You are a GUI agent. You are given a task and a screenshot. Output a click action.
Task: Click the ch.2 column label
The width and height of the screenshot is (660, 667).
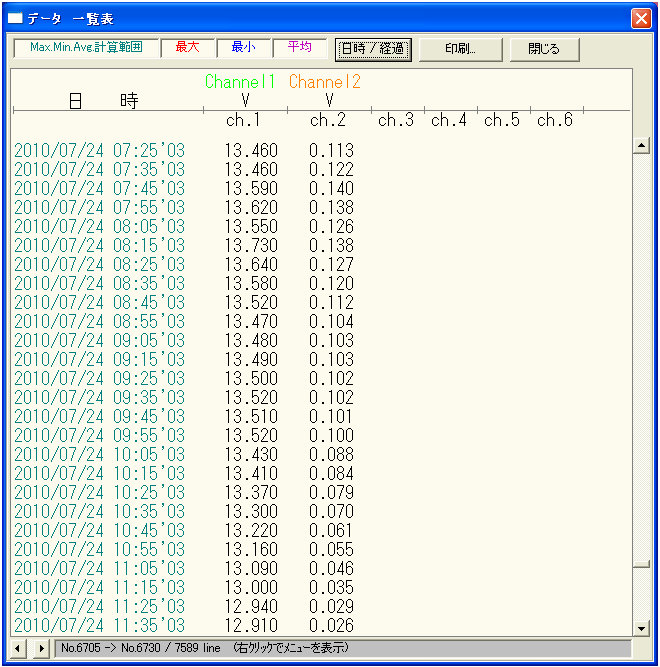pyautogui.click(x=327, y=120)
